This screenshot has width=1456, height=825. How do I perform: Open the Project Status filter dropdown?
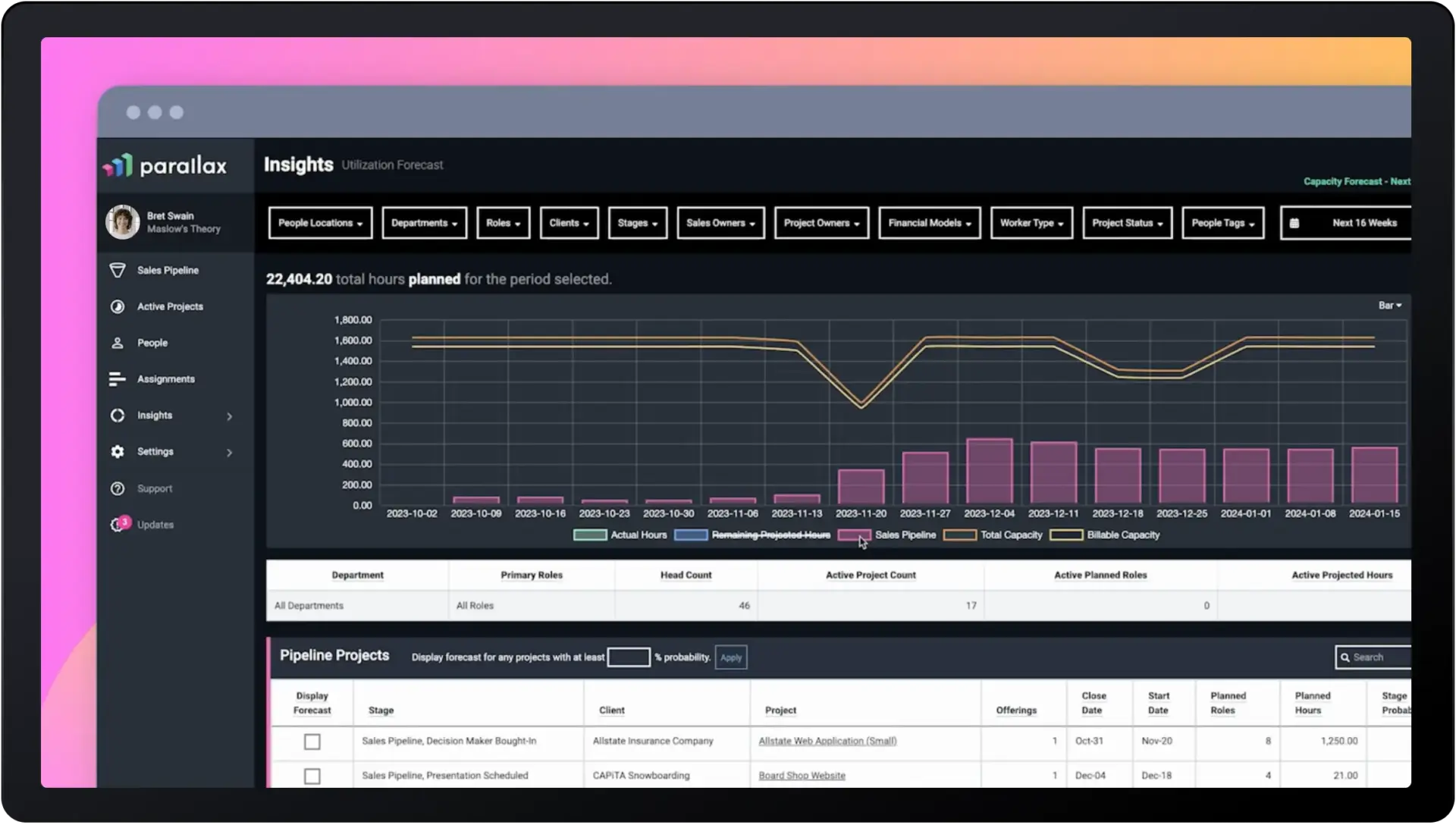click(x=1127, y=224)
